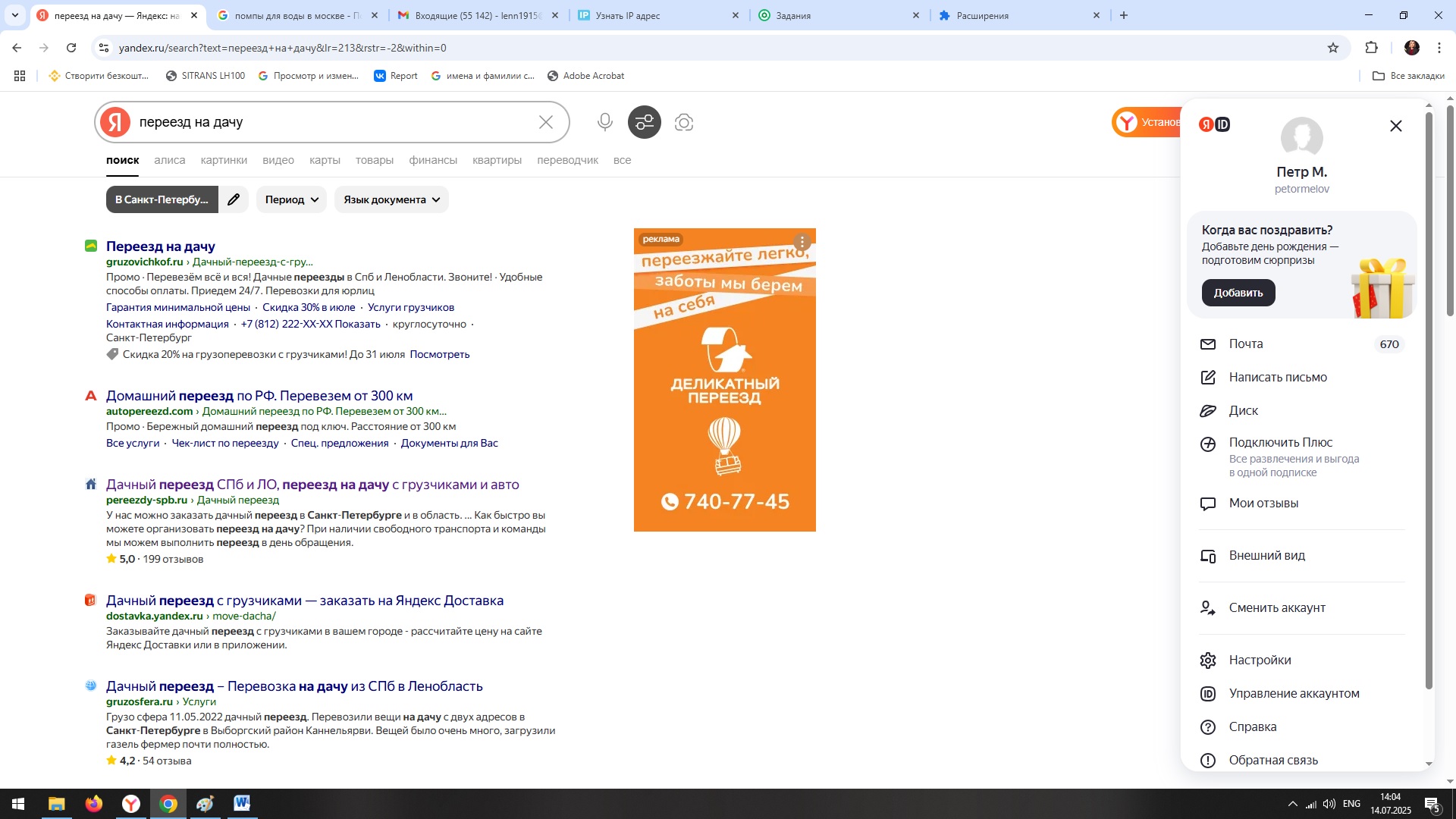The image size is (1456, 819).
Task: Switch to the алиса tab
Action: click(x=169, y=160)
